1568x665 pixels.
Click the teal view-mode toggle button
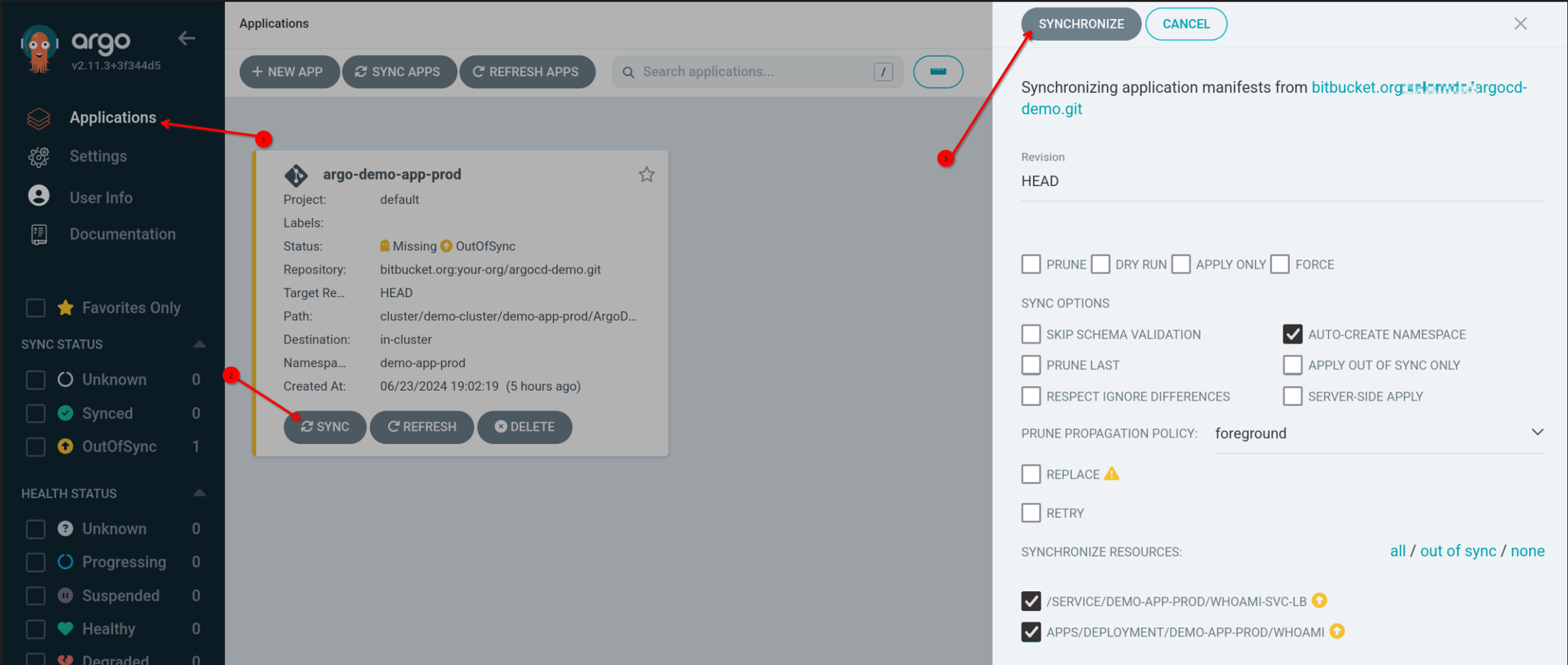(937, 71)
